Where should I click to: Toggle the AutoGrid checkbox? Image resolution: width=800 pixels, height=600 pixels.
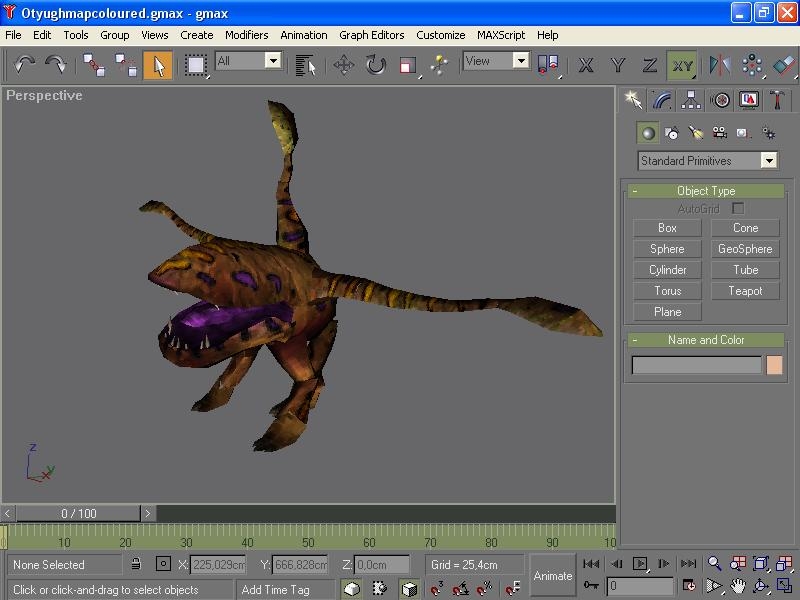[x=738, y=209]
